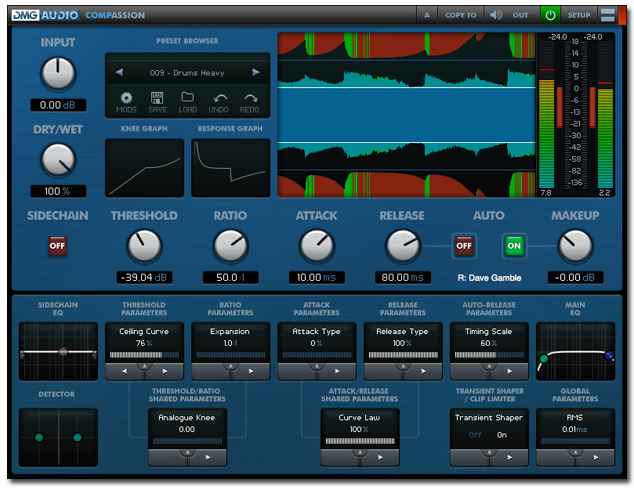
Task: Click the Release Type 100 % slider bar
Action: pos(403,355)
